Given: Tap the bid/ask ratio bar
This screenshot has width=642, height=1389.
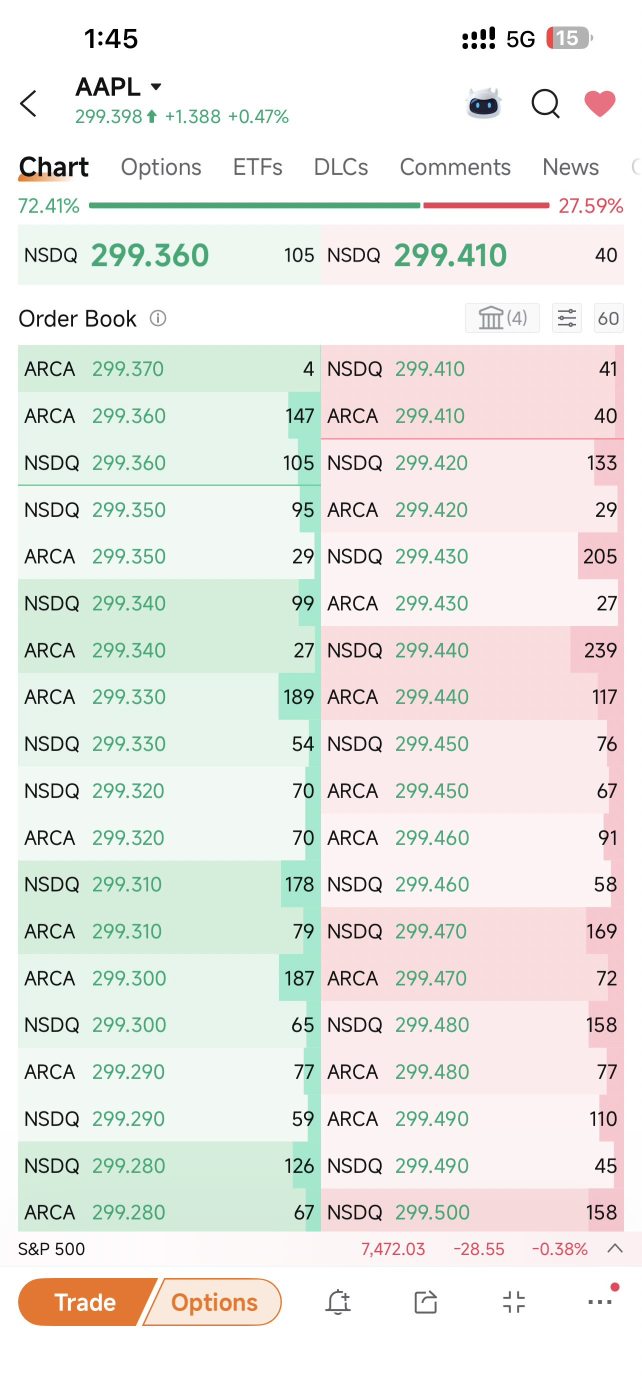Looking at the screenshot, I should pos(320,206).
